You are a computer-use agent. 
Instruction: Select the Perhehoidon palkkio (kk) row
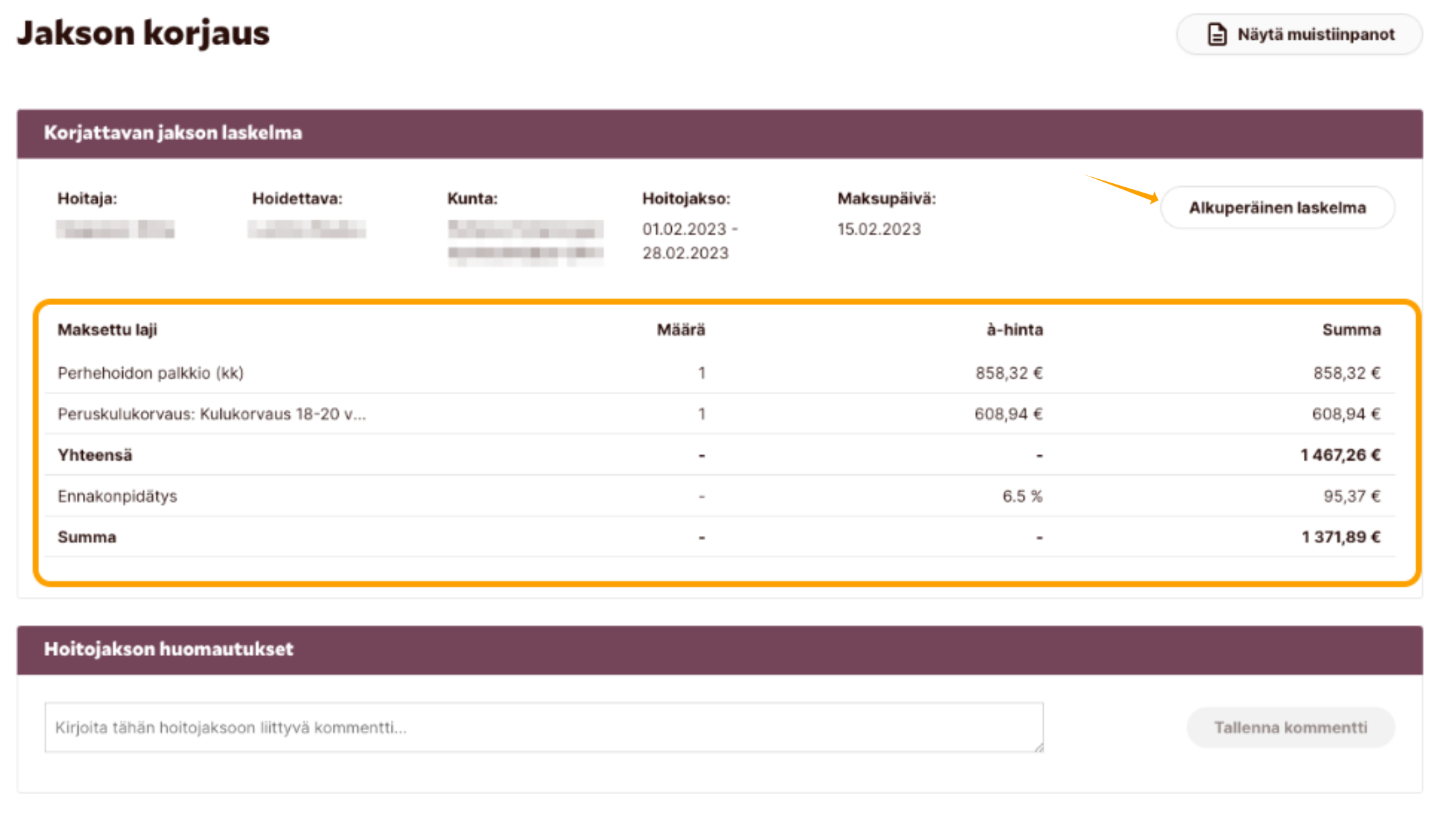tap(150, 373)
